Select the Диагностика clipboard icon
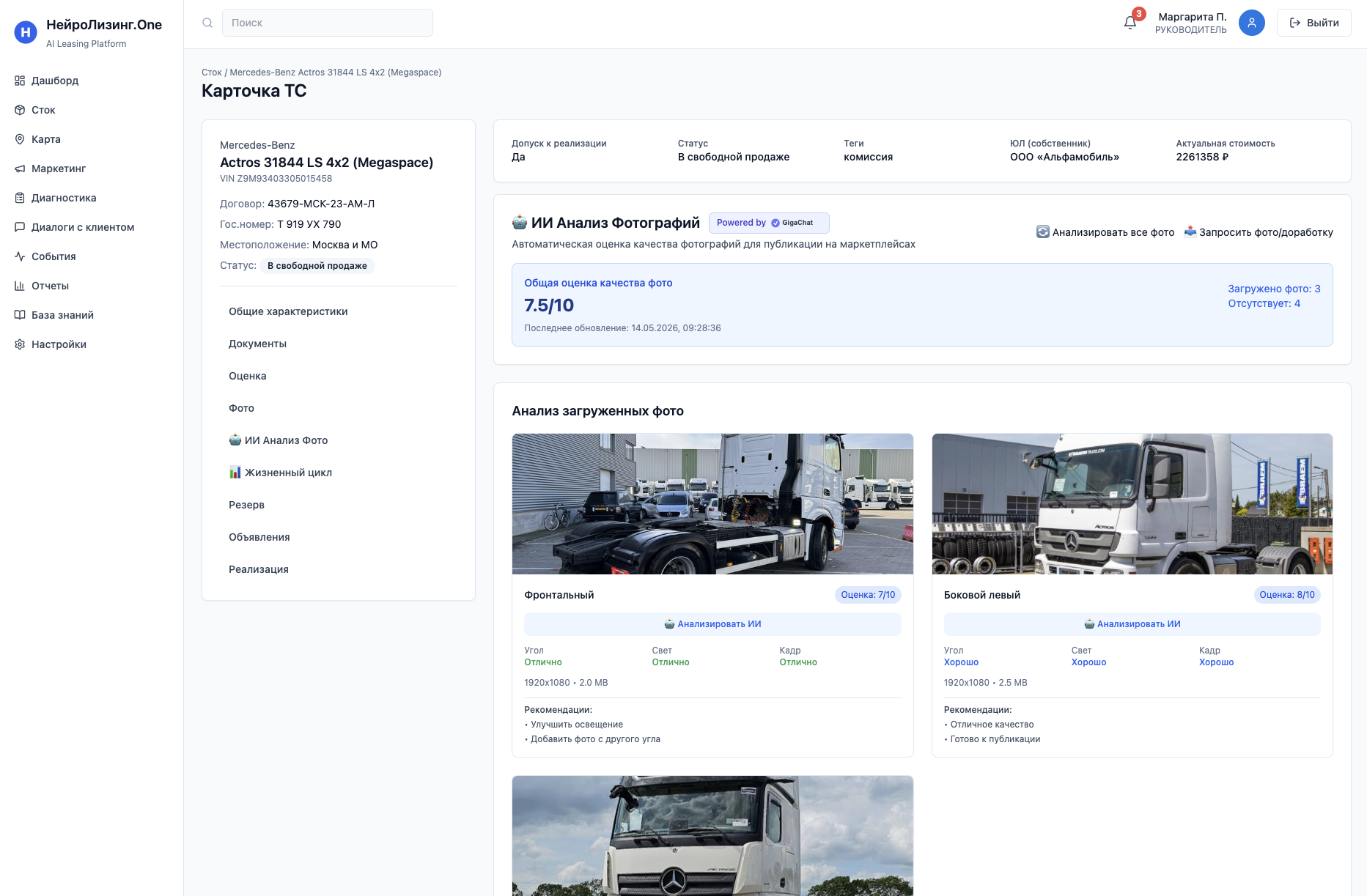This screenshot has height=896, width=1367. (20, 198)
